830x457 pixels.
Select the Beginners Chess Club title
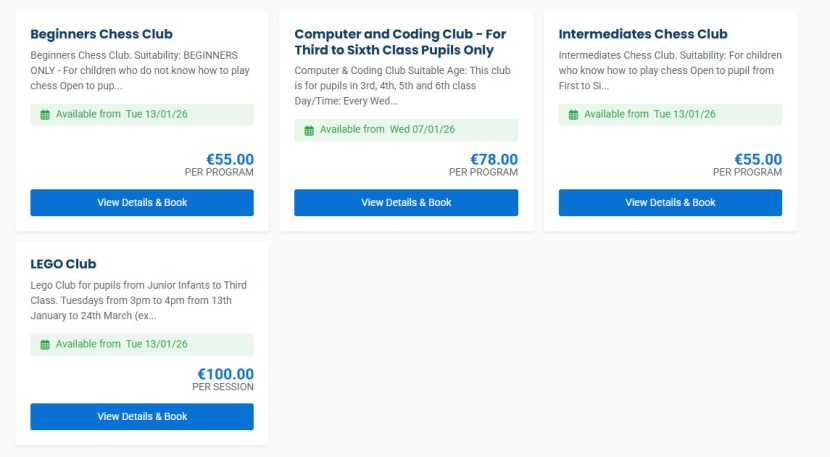101,34
